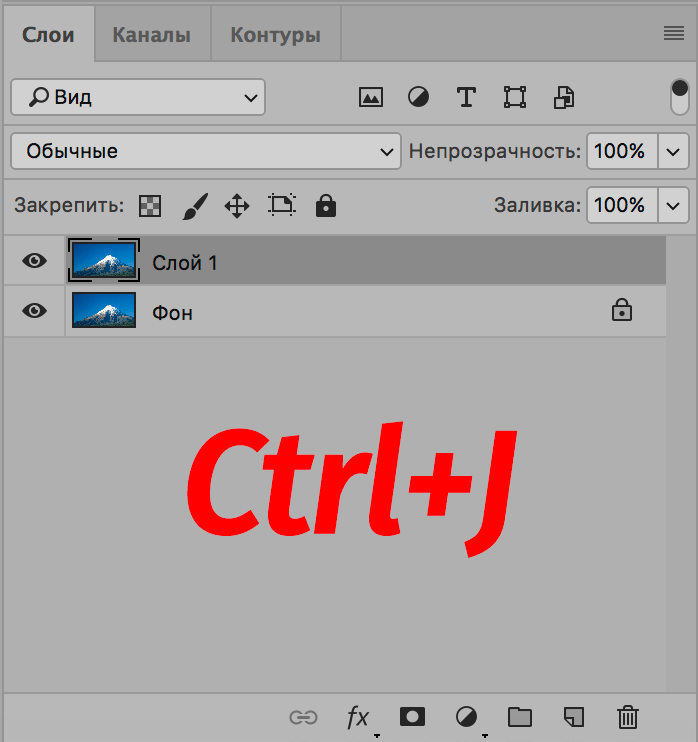Click the shape layer filter icon
Screen dimensions: 698x742
pos(515,97)
